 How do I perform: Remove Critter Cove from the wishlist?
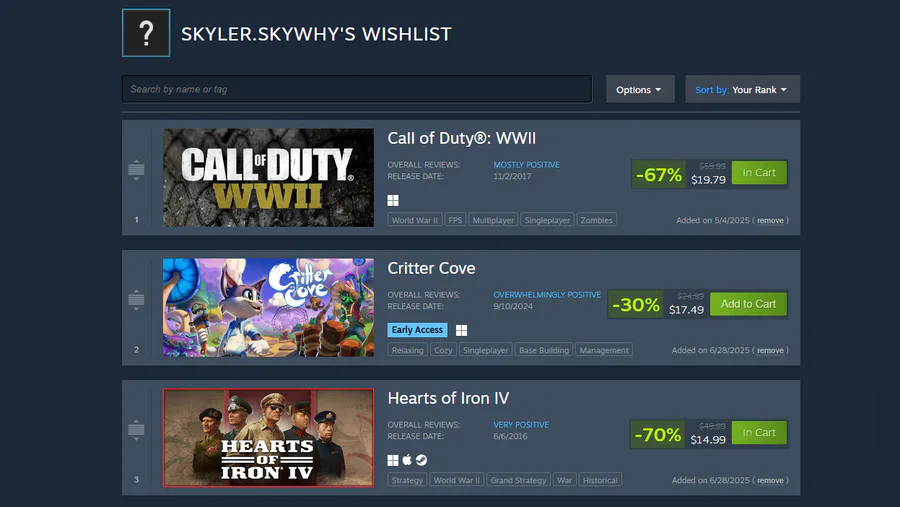(x=770, y=350)
